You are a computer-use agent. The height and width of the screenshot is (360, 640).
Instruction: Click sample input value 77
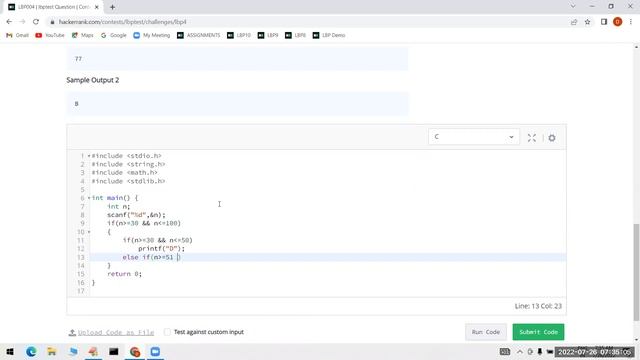[78, 59]
